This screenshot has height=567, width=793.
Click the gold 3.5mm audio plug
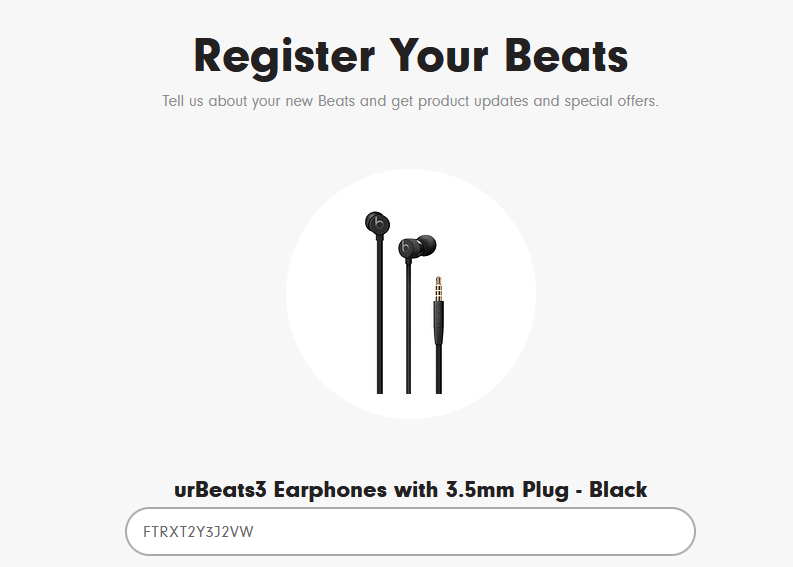pyautogui.click(x=438, y=288)
